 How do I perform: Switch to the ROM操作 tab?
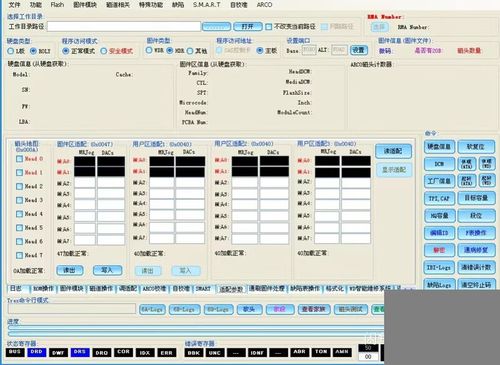tap(44, 289)
